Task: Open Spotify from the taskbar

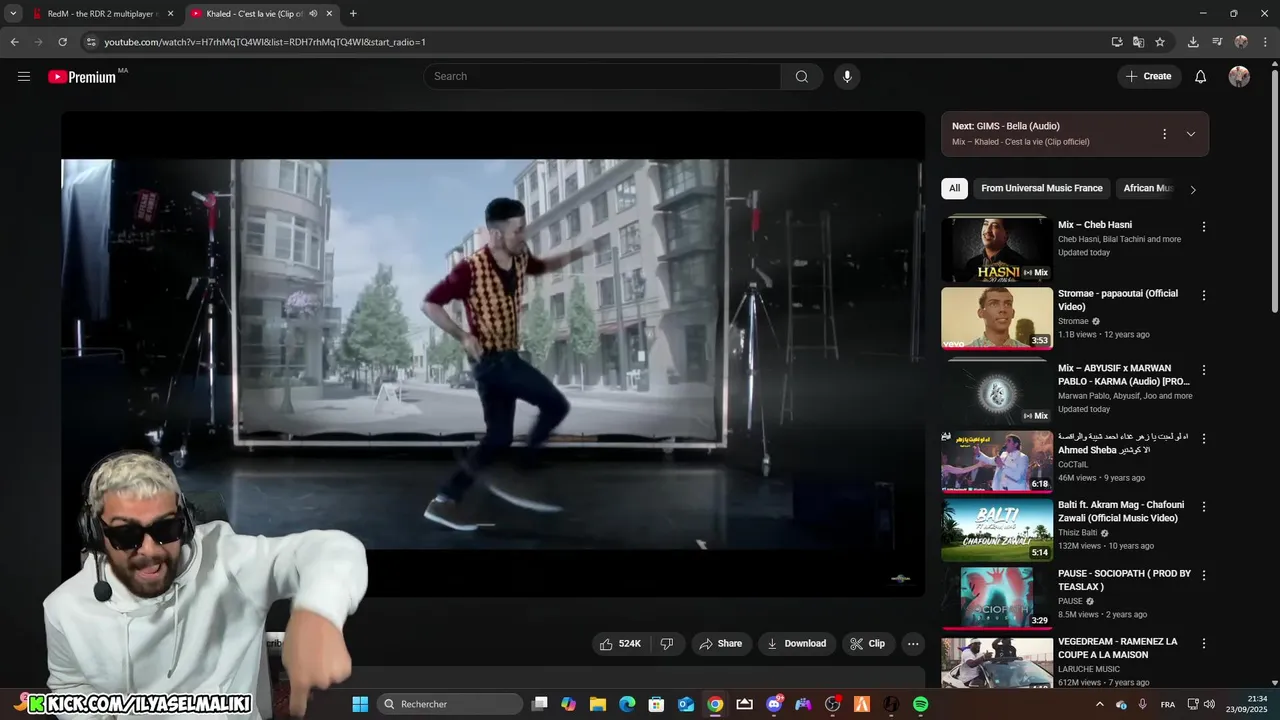Action: [920, 704]
